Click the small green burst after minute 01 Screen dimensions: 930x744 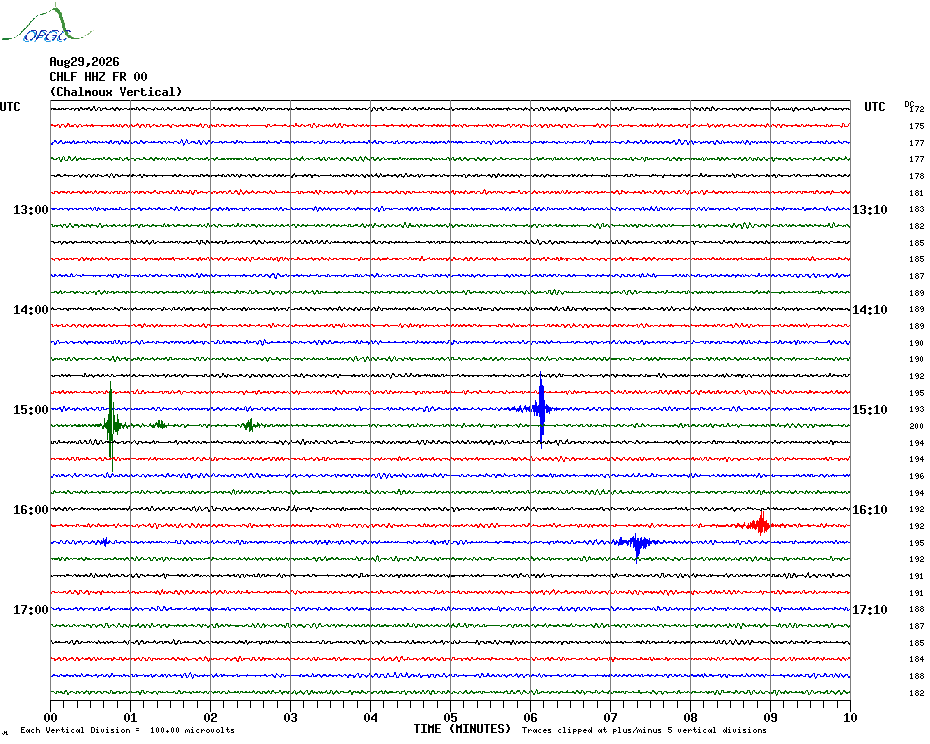click(x=159, y=424)
